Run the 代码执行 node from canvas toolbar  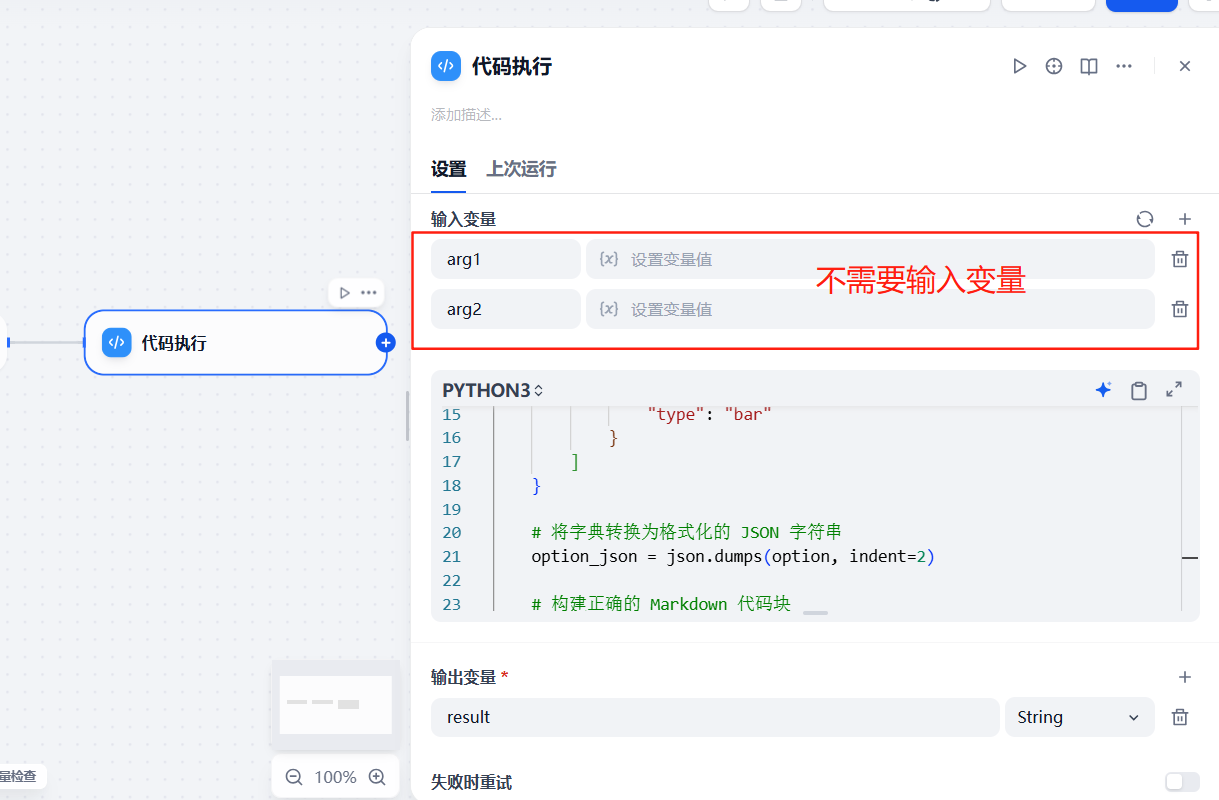pos(344,293)
